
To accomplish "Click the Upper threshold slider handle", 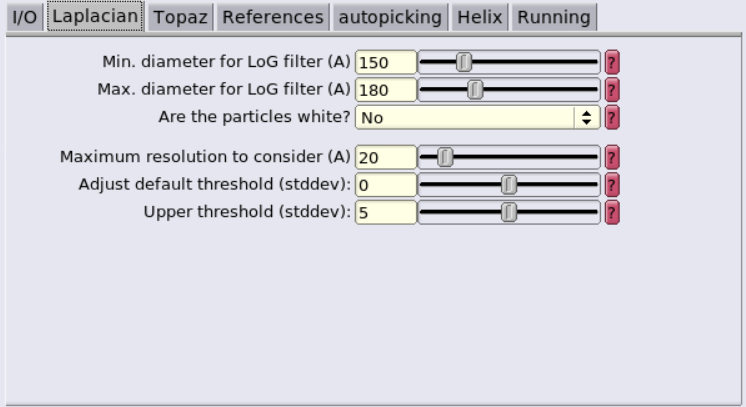I will coord(509,213).
